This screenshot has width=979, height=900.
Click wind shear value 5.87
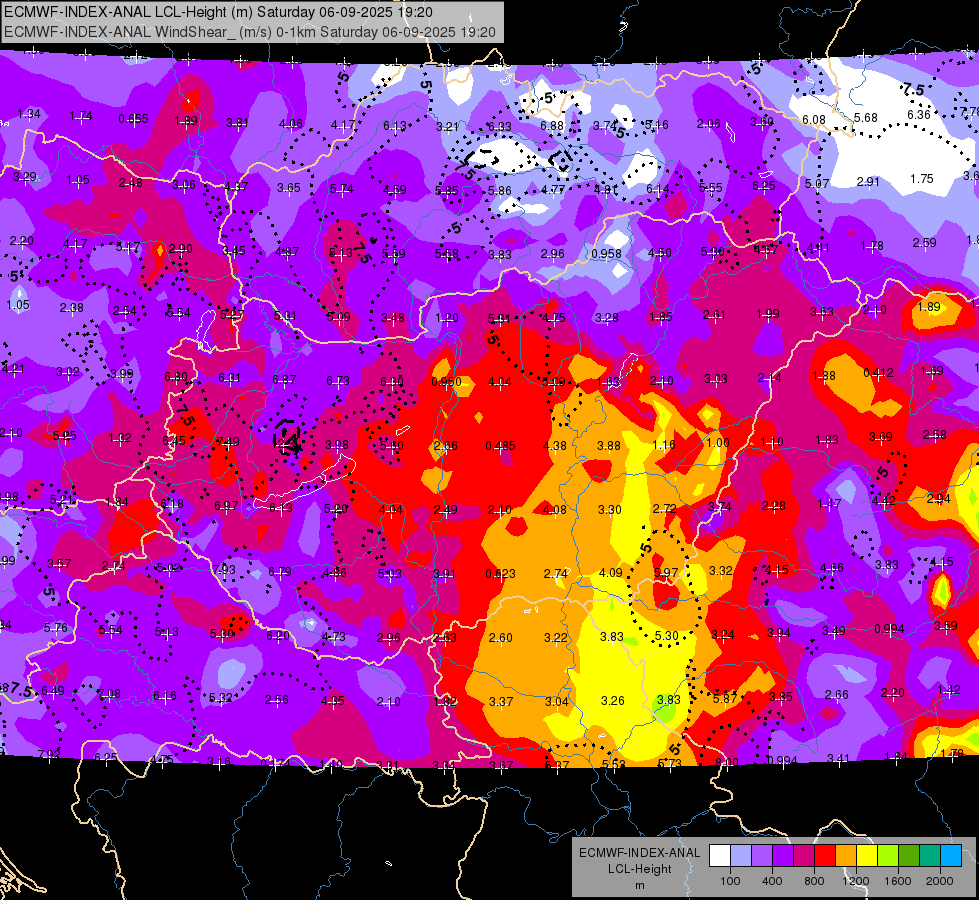(724, 698)
